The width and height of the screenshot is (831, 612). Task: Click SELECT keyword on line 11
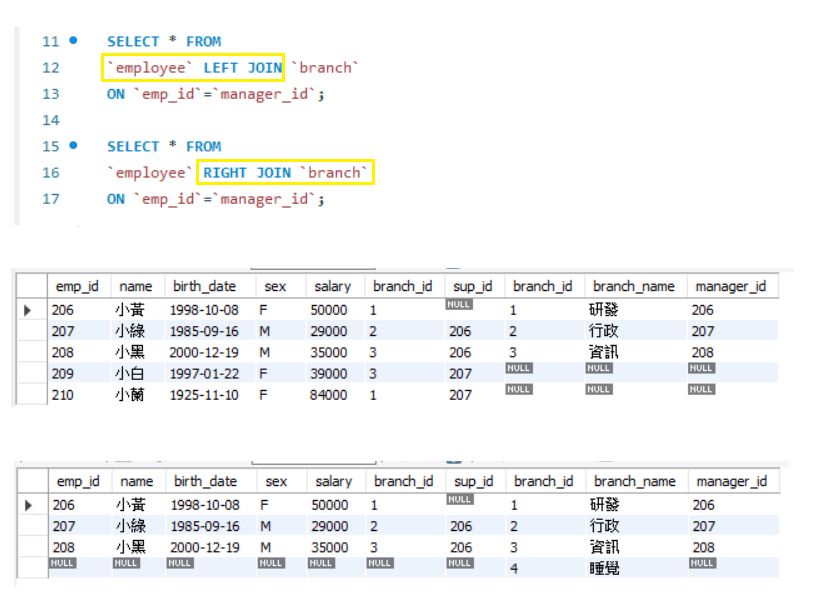pos(133,41)
